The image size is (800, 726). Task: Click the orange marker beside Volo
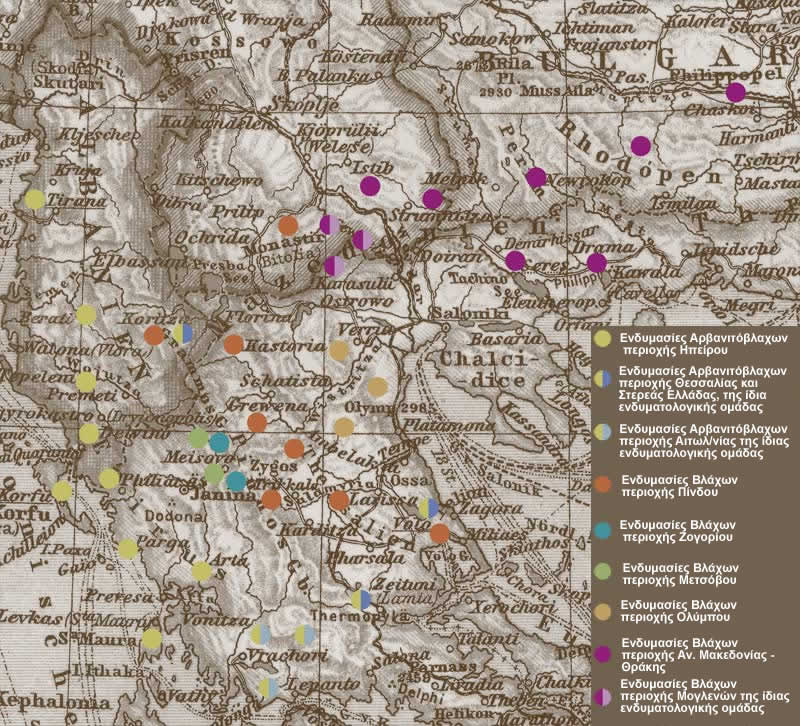[x=440, y=533]
